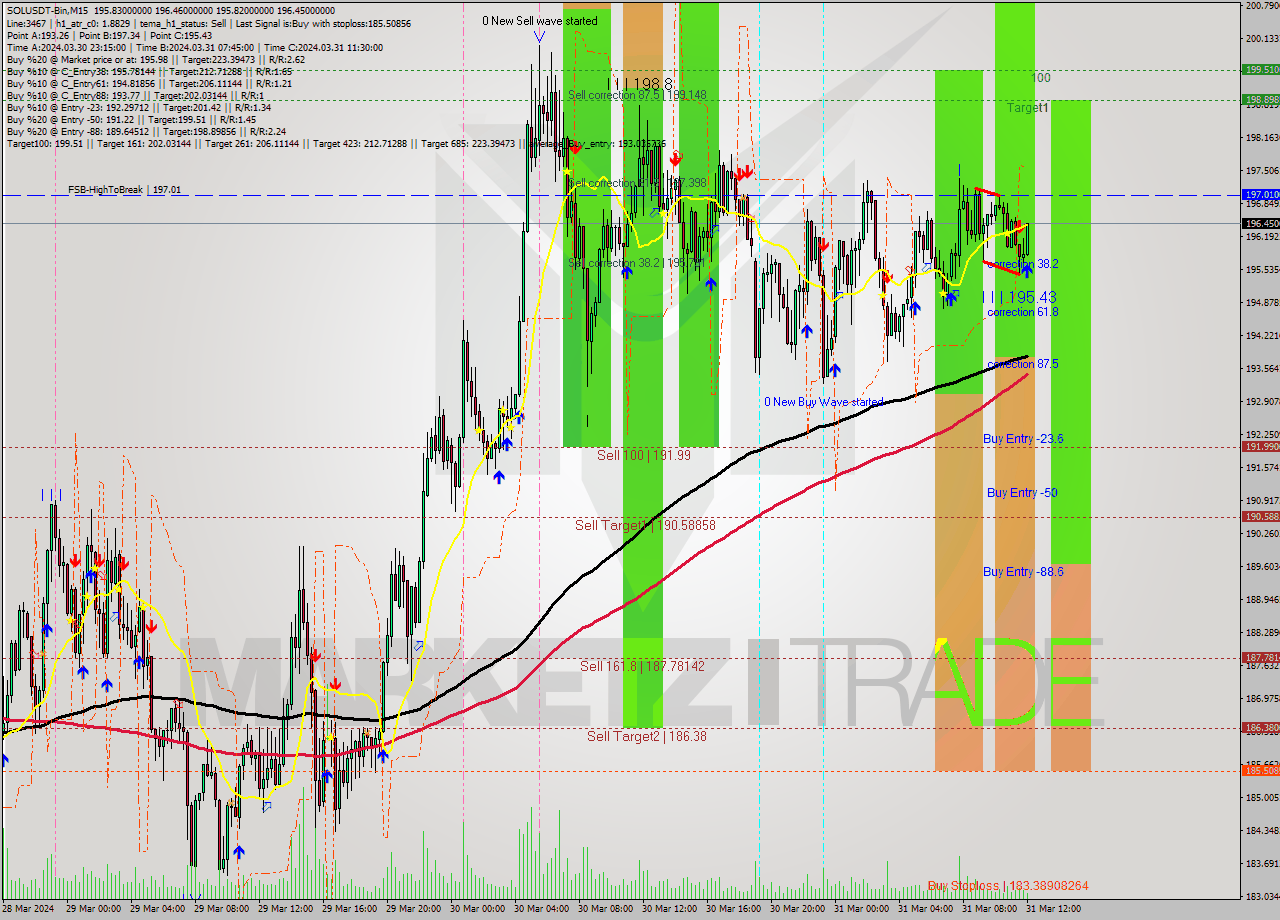Click the 'Buy Entry -23.6' label
Image resolution: width=1280 pixels, height=920 pixels.
point(1023,439)
